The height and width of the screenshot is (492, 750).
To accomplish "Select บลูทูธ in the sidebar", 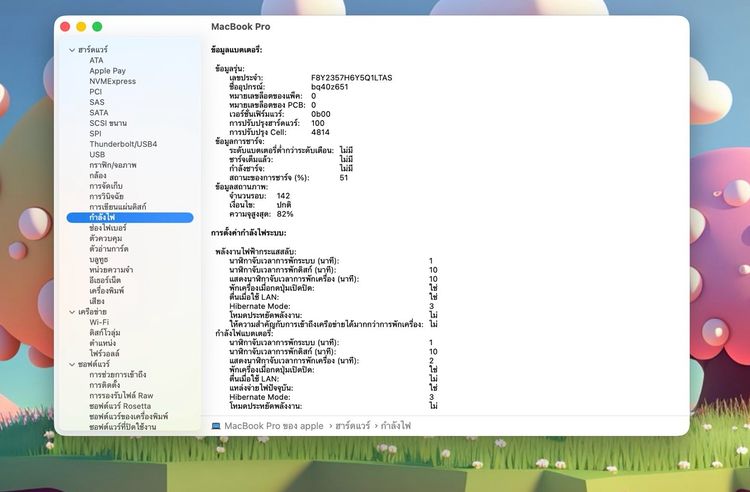I will (99, 259).
